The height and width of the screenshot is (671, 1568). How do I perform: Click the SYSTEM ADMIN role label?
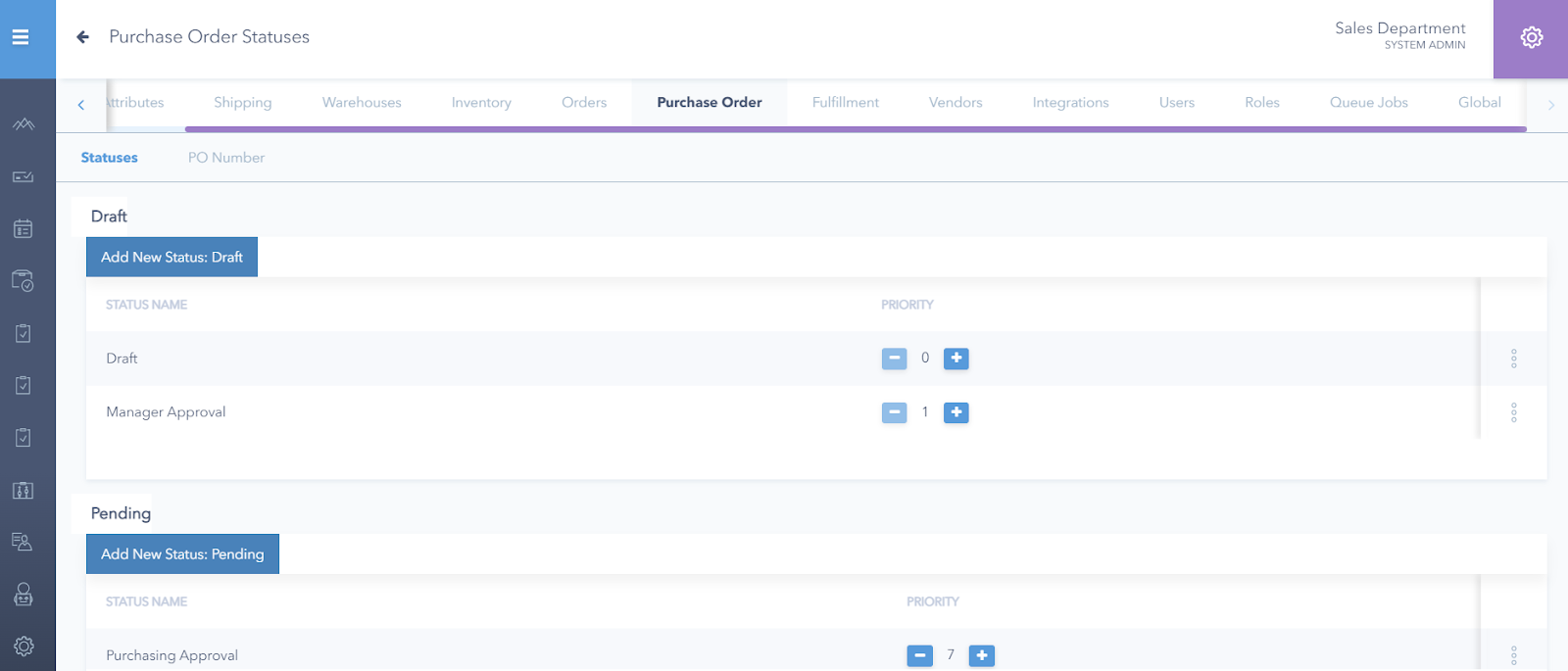click(x=1425, y=45)
